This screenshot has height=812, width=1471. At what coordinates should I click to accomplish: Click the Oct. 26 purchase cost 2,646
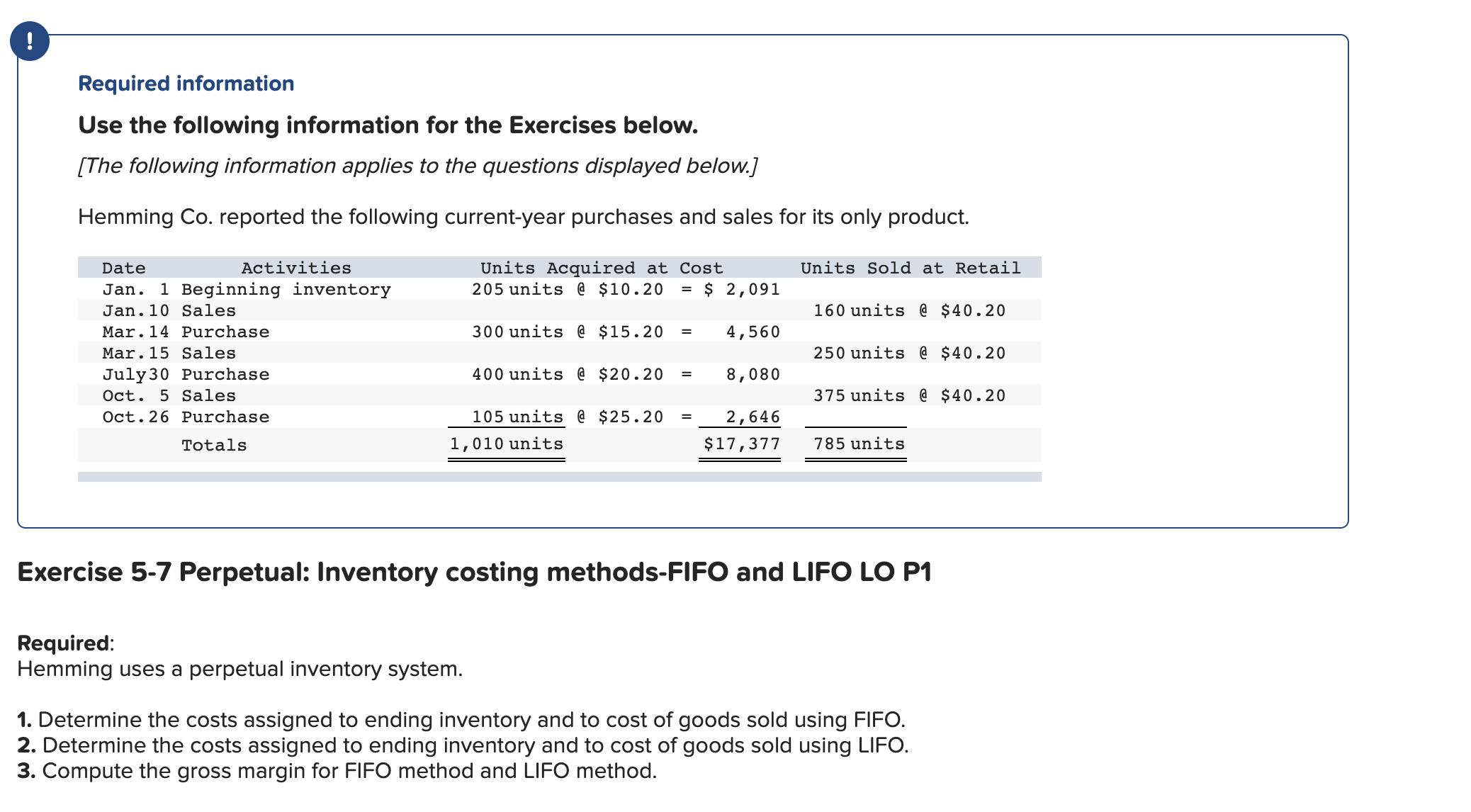click(753, 417)
